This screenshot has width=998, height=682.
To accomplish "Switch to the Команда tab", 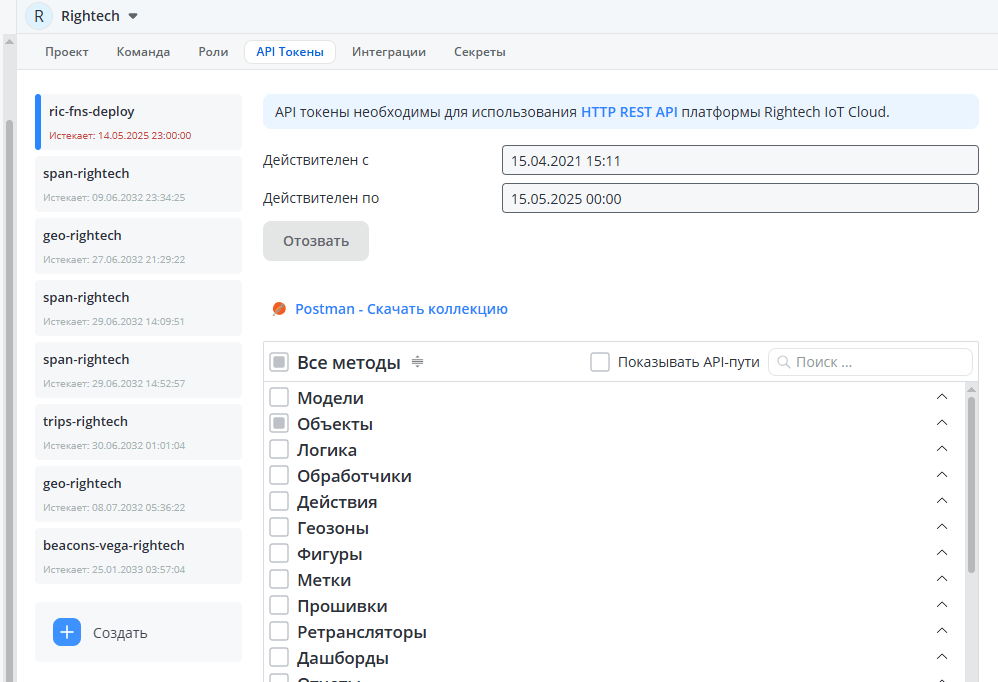I will coord(143,52).
